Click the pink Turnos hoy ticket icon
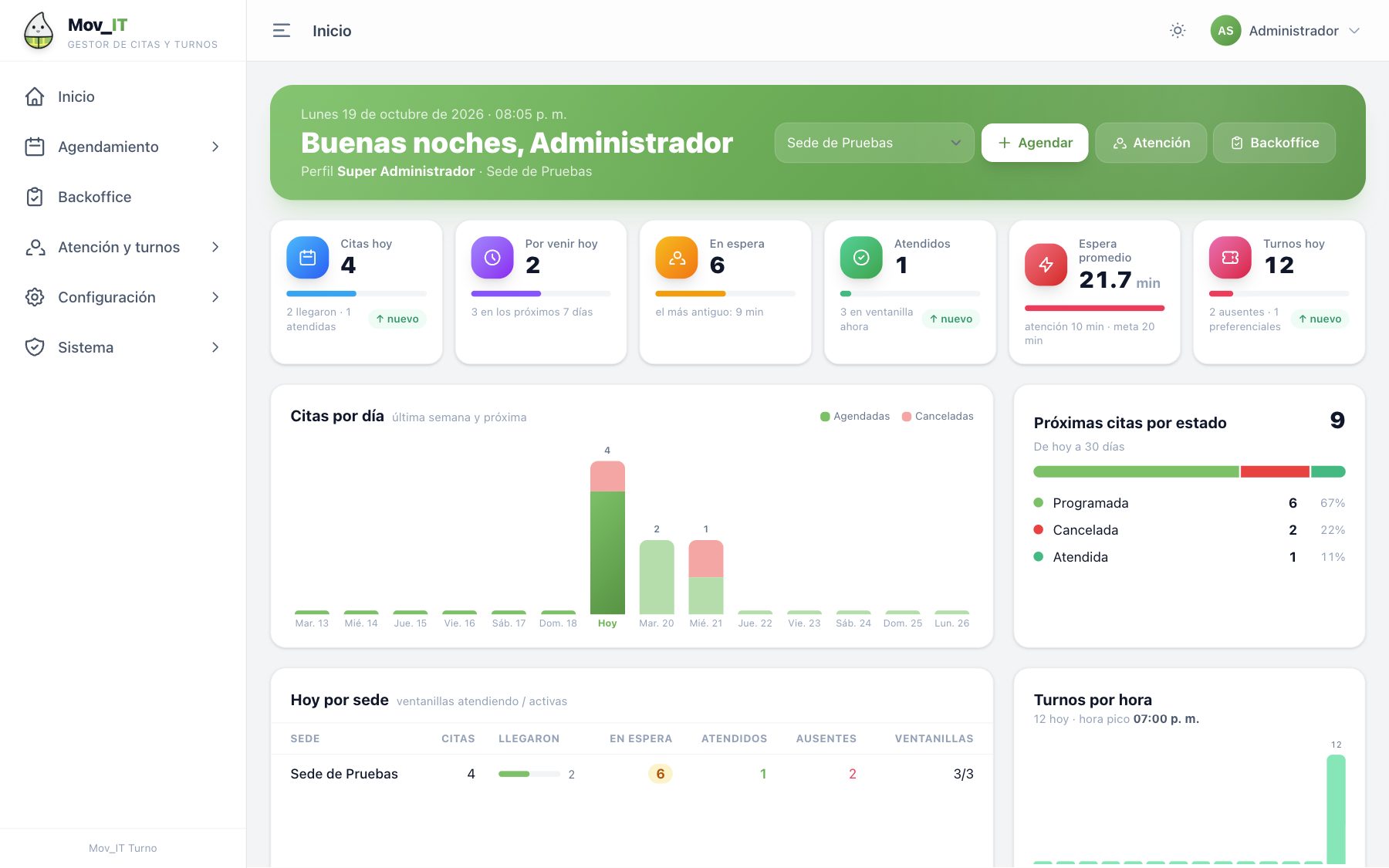This screenshot has width=1389, height=868. pyautogui.click(x=1230, y=258)
